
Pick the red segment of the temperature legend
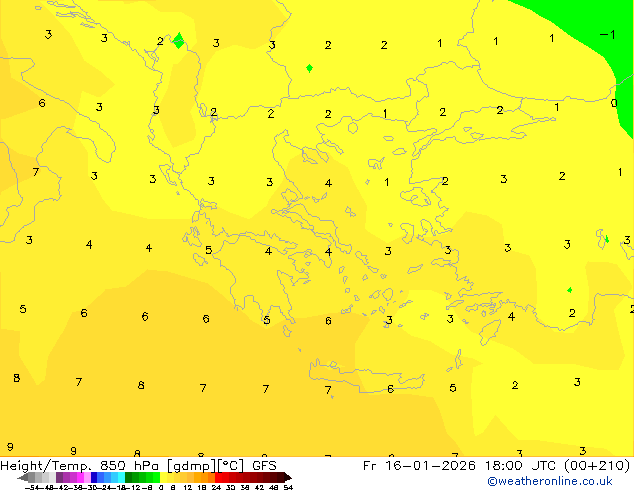[228, 477]
